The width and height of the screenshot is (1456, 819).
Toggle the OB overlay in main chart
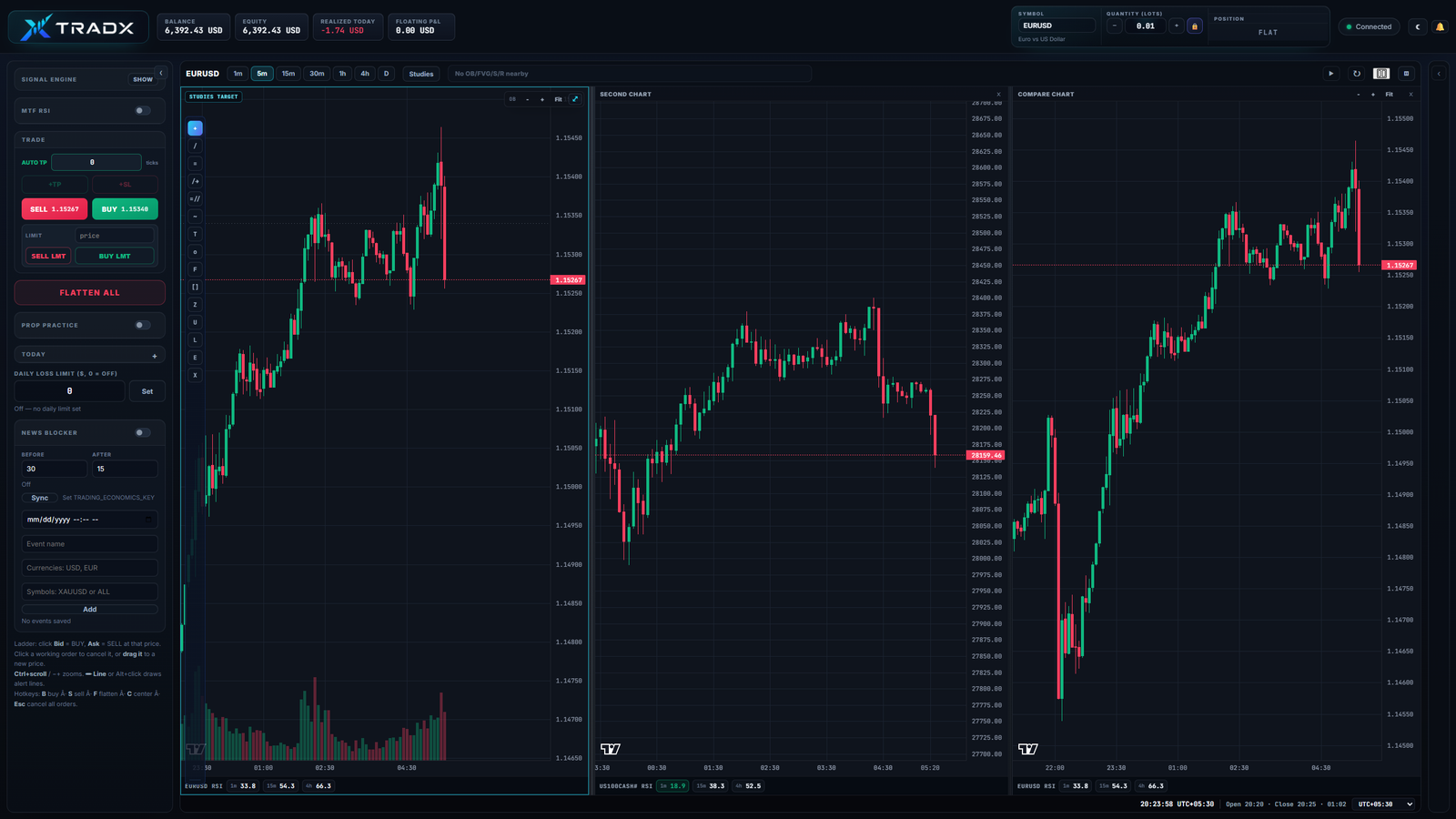click(512, 99)
